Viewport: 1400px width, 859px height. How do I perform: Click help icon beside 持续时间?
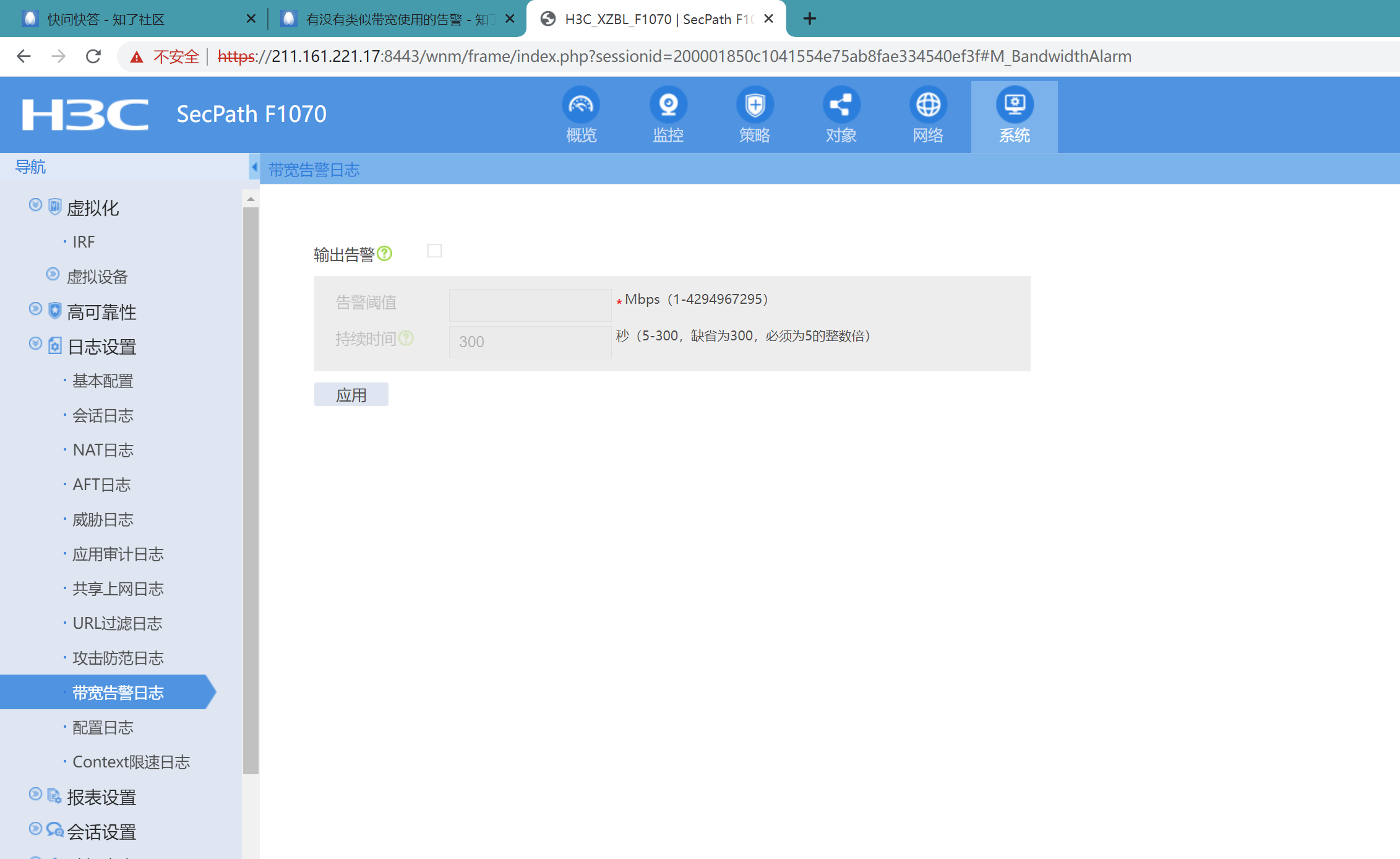406,339
